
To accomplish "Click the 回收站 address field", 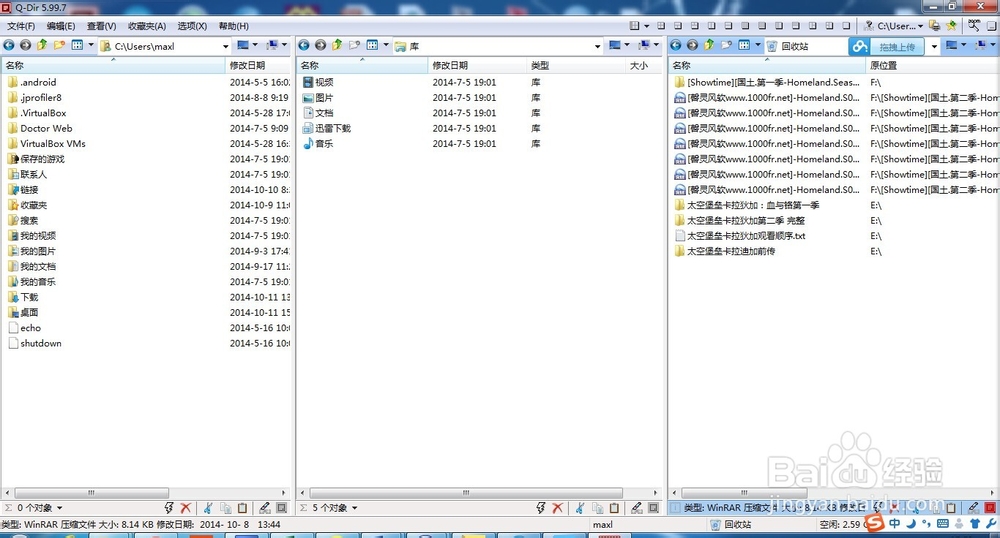I will (805, 47).
